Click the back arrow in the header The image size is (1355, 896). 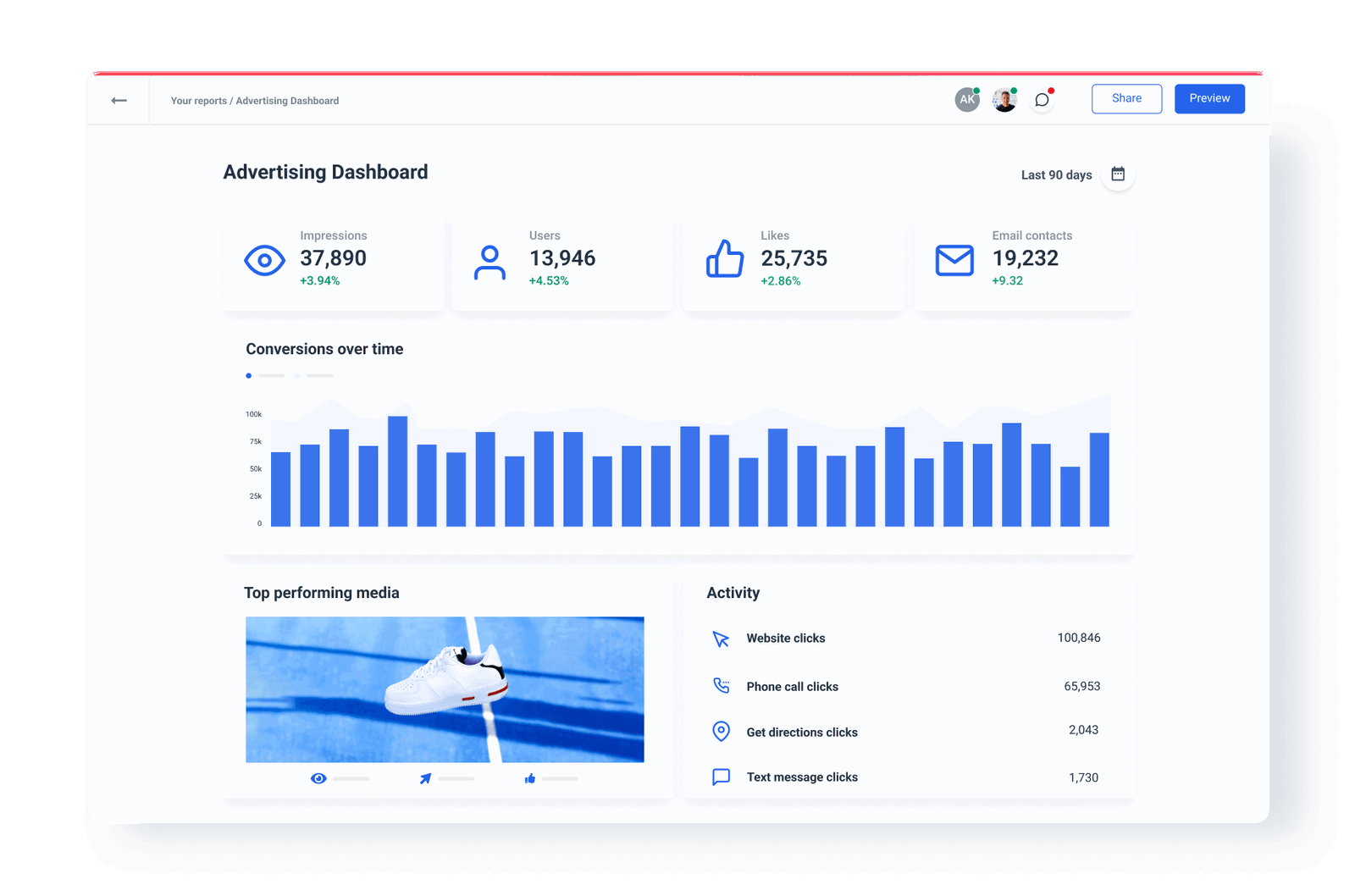119,100
